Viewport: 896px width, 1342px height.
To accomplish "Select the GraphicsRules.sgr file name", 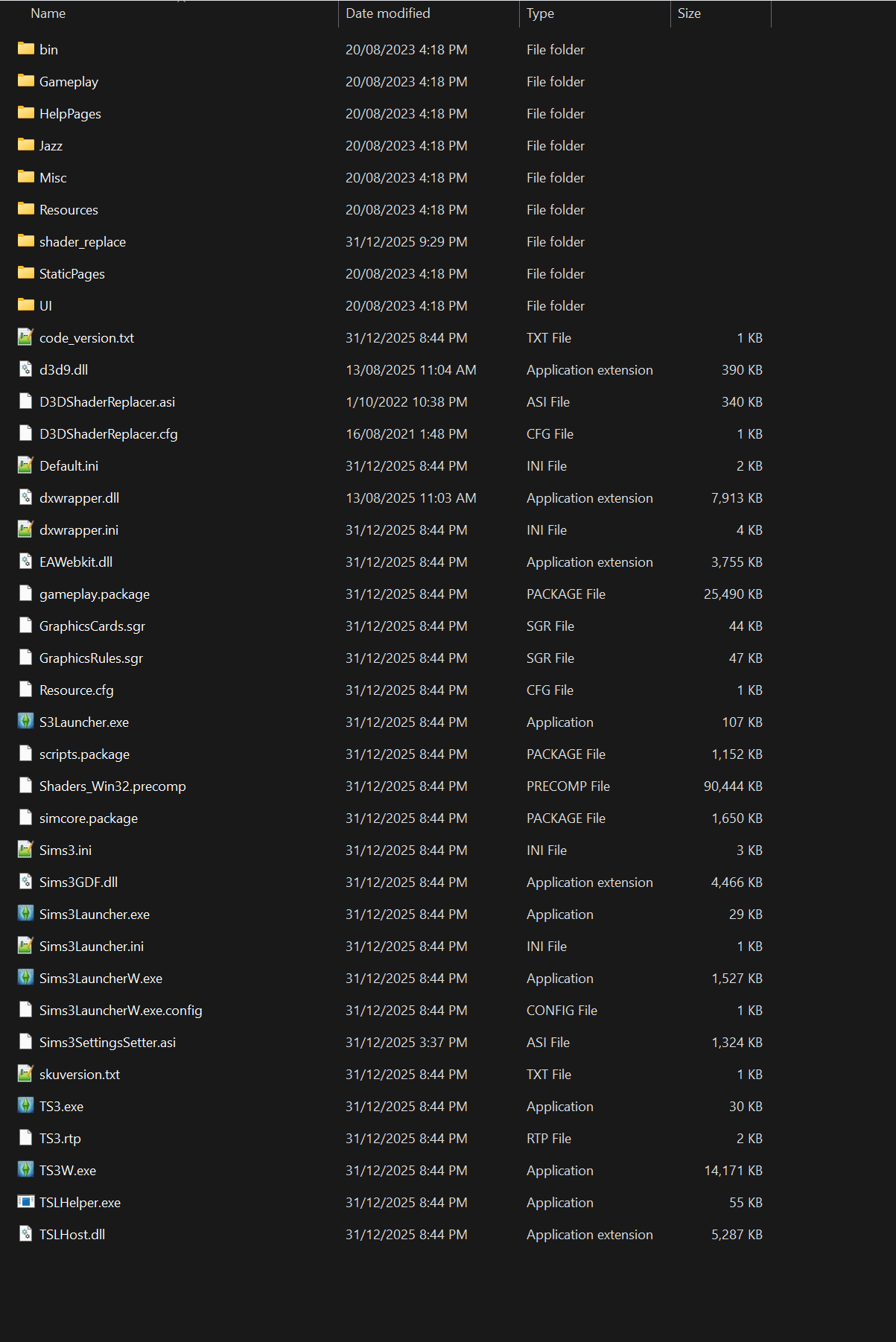I will (x=91, y=658).
